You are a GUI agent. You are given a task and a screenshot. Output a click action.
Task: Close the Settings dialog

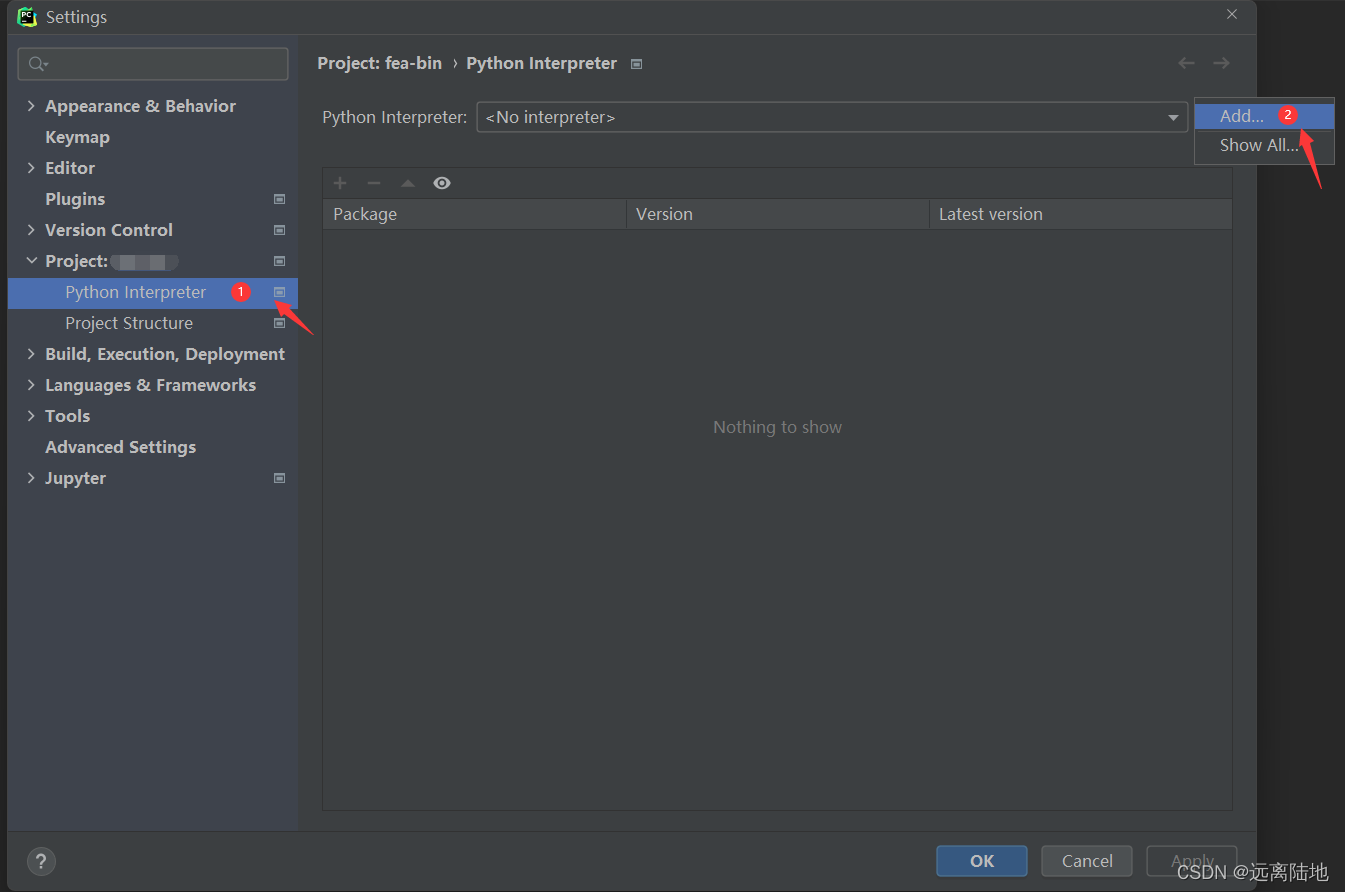click(x=1232, y=14)
